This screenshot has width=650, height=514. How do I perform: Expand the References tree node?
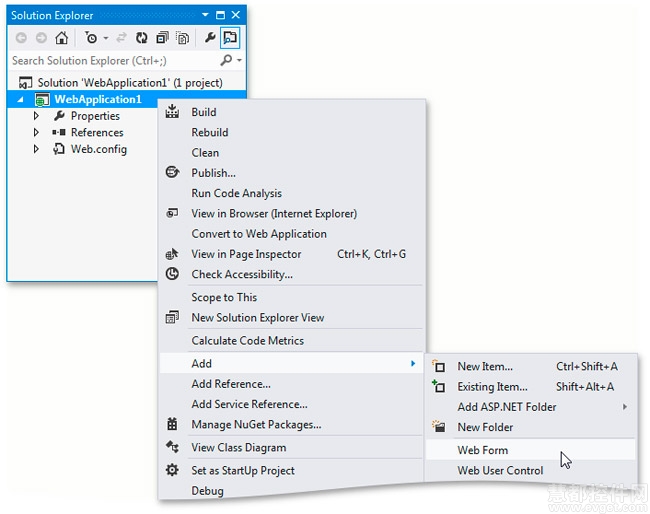pos(36,132)
